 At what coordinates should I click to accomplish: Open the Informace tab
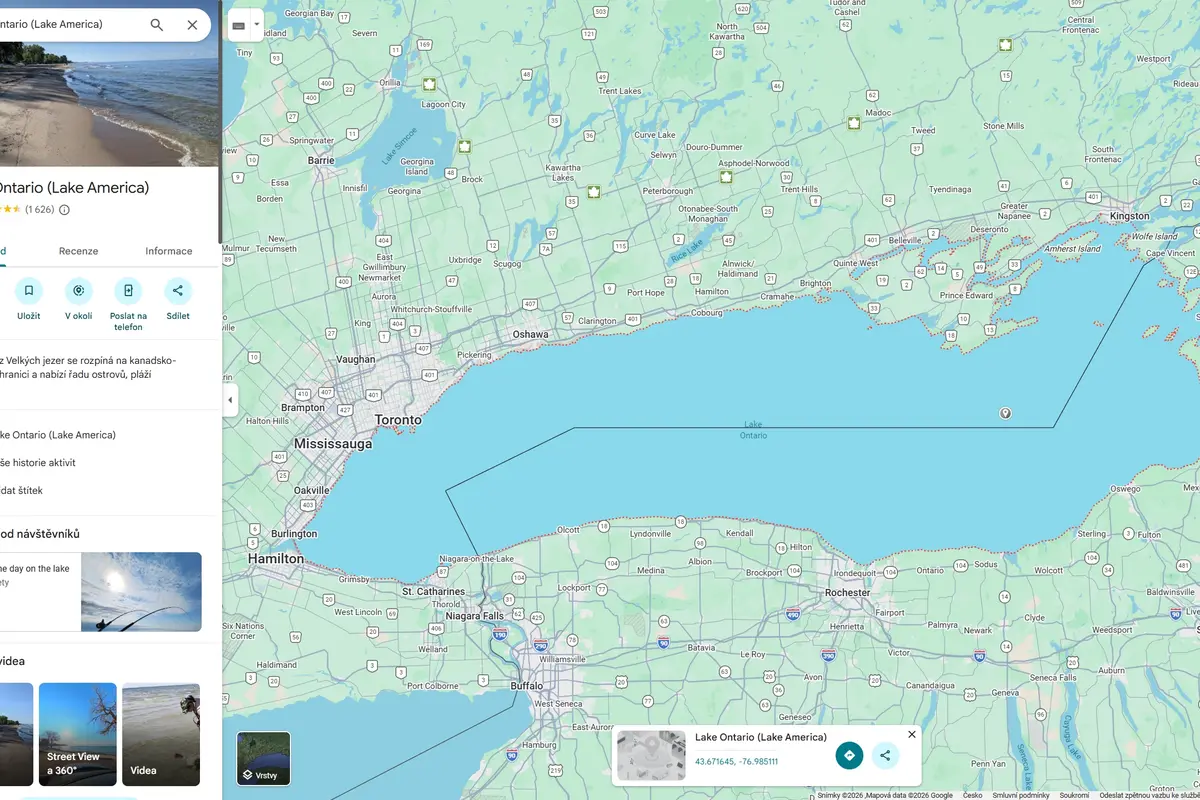click(169, 251)
